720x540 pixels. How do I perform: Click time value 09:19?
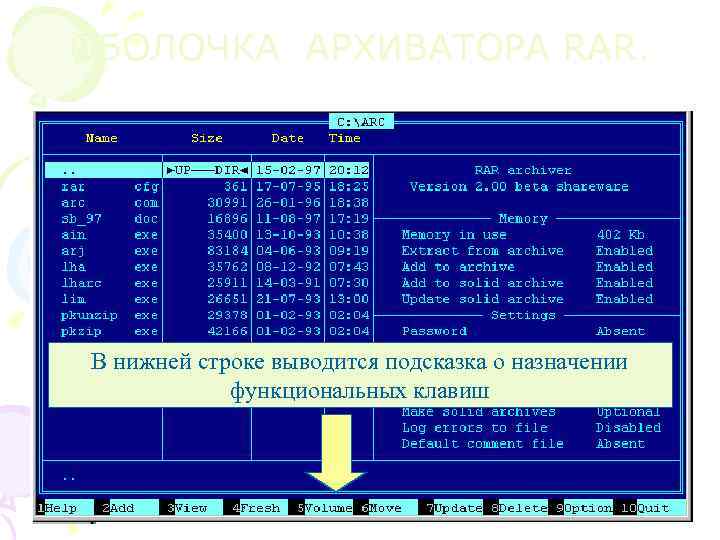[349, 251]
